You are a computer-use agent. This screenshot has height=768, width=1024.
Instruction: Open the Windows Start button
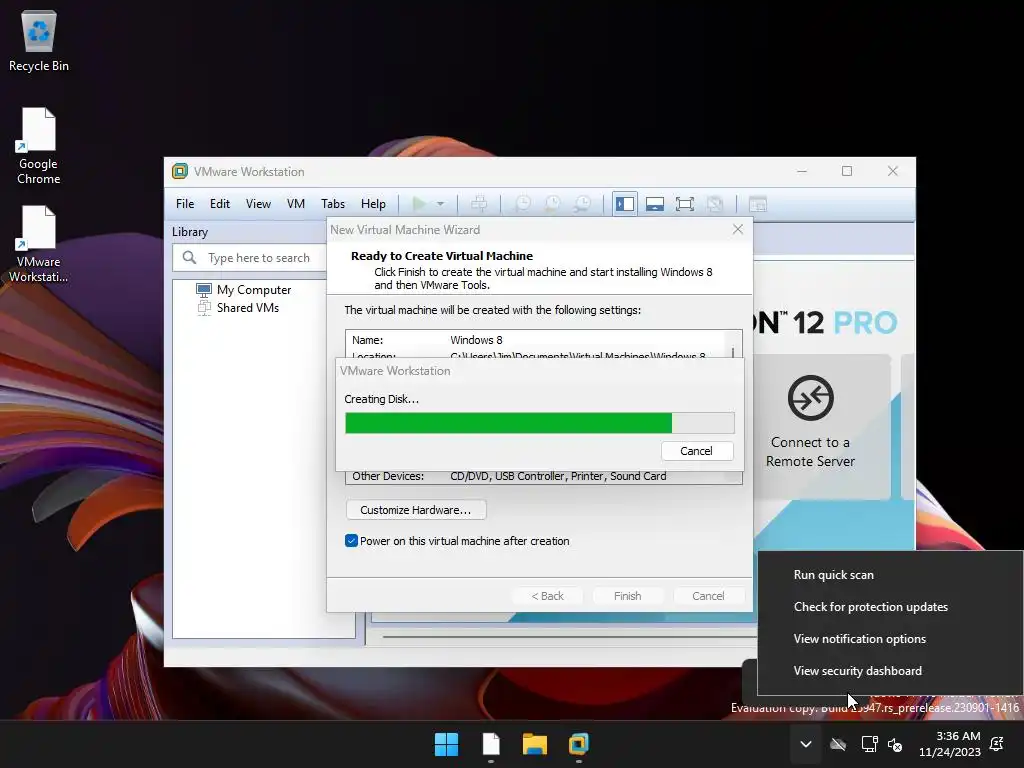pyautogui.click(x=447, y=744)
